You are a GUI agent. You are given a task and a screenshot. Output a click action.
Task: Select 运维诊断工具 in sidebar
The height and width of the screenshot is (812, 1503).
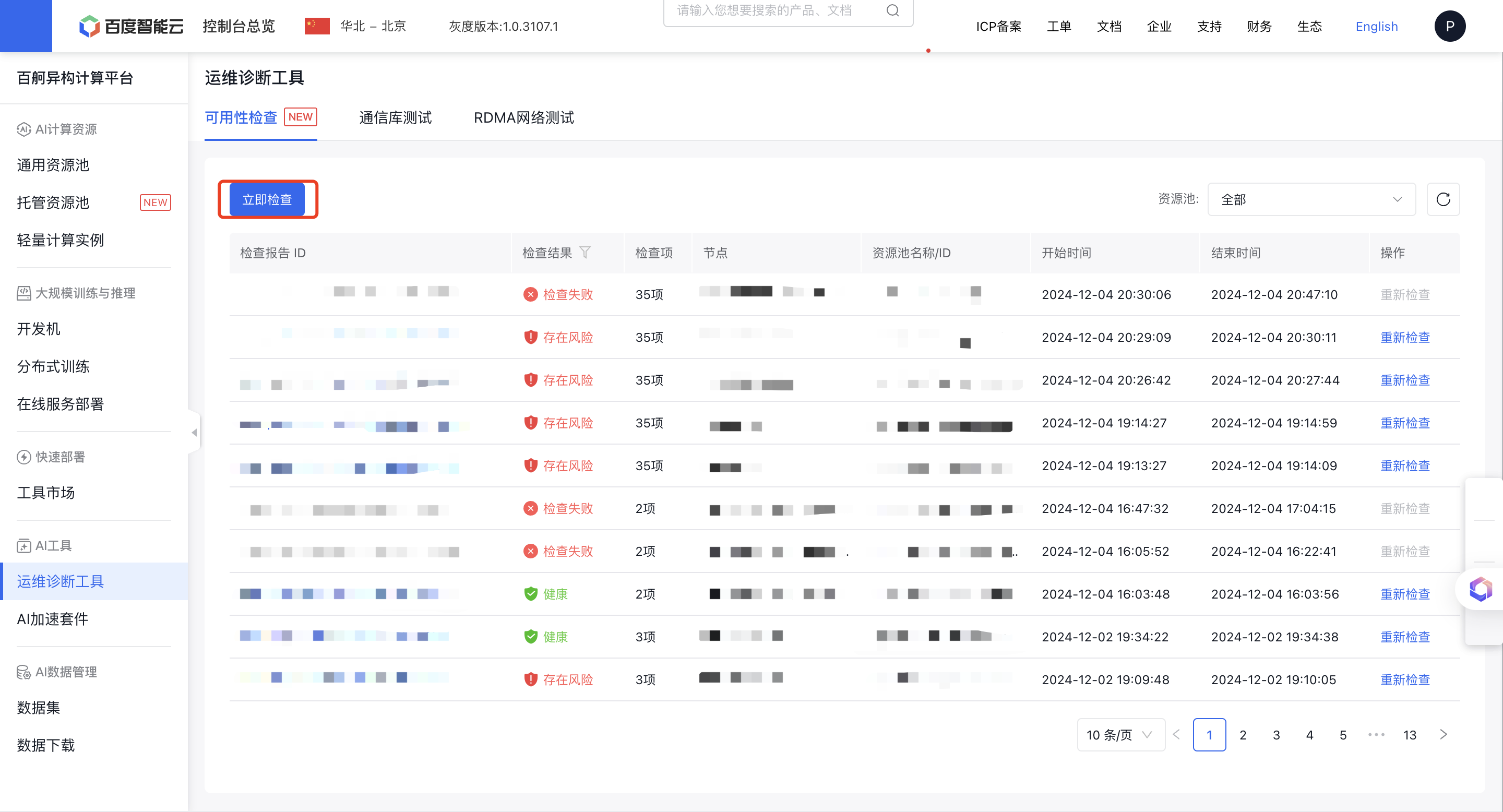94,581
